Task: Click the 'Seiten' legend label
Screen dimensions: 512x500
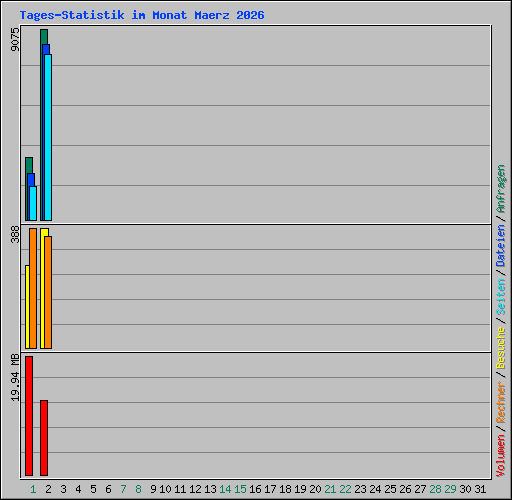Action: click(x=501, y=297)
